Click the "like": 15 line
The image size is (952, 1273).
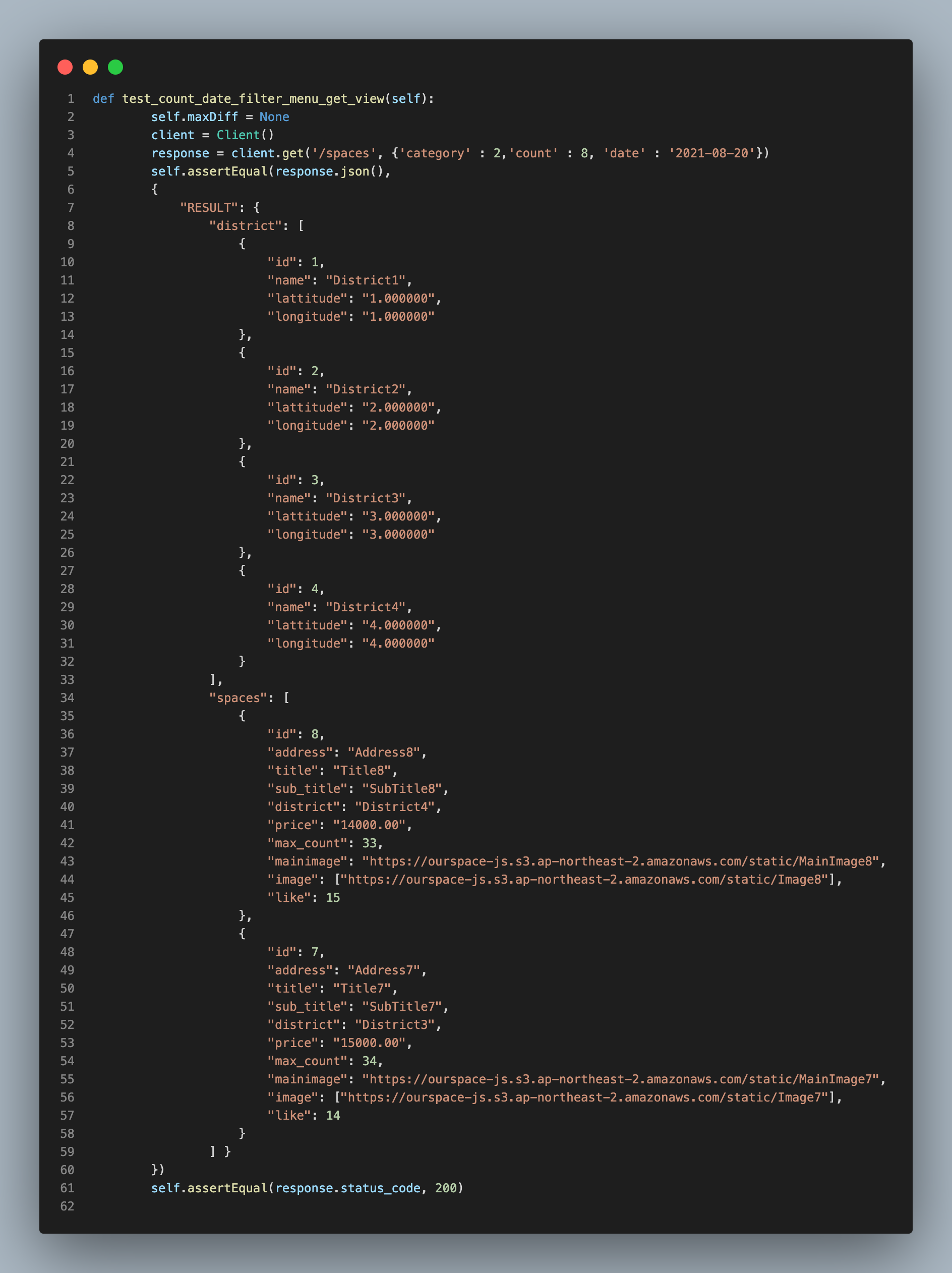[304, 898]
